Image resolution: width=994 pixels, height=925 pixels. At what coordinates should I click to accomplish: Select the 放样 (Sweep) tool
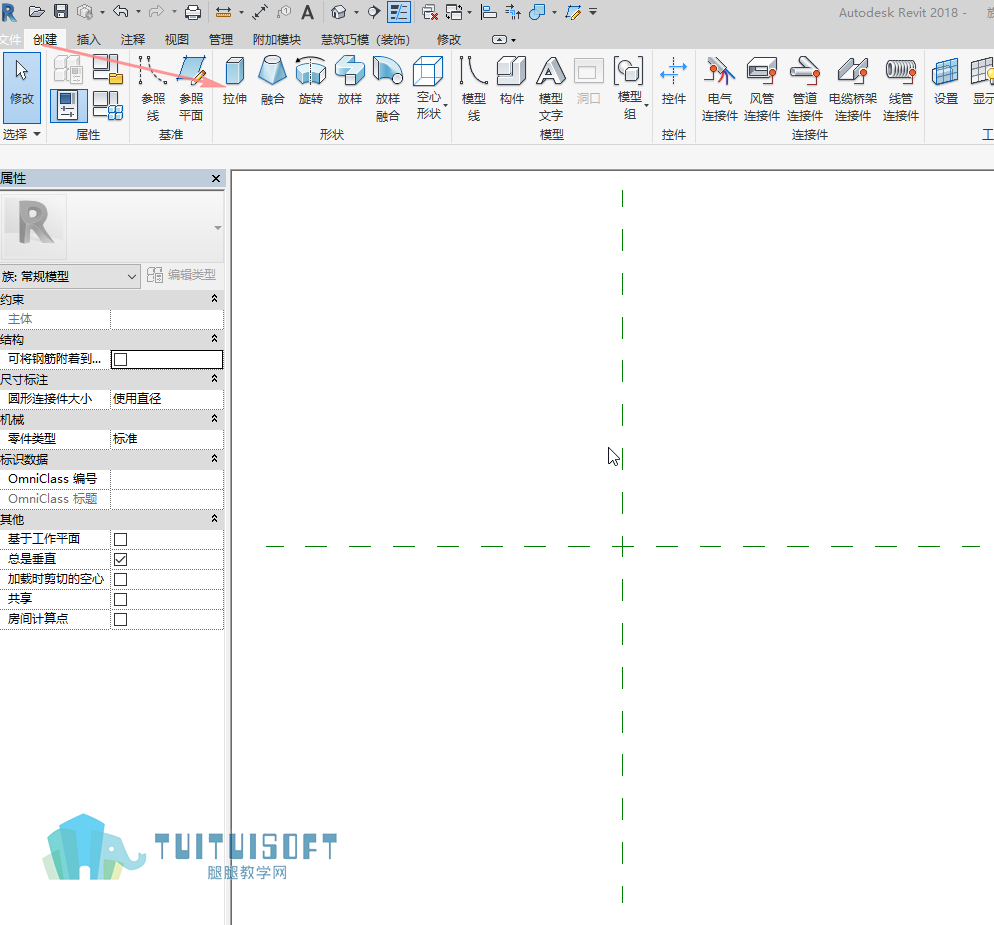point(349,80)
